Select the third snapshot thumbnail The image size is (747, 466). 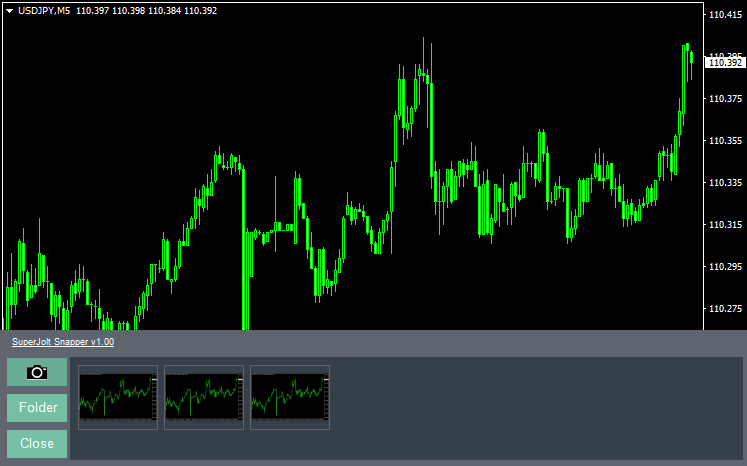[x=290, y=397]
